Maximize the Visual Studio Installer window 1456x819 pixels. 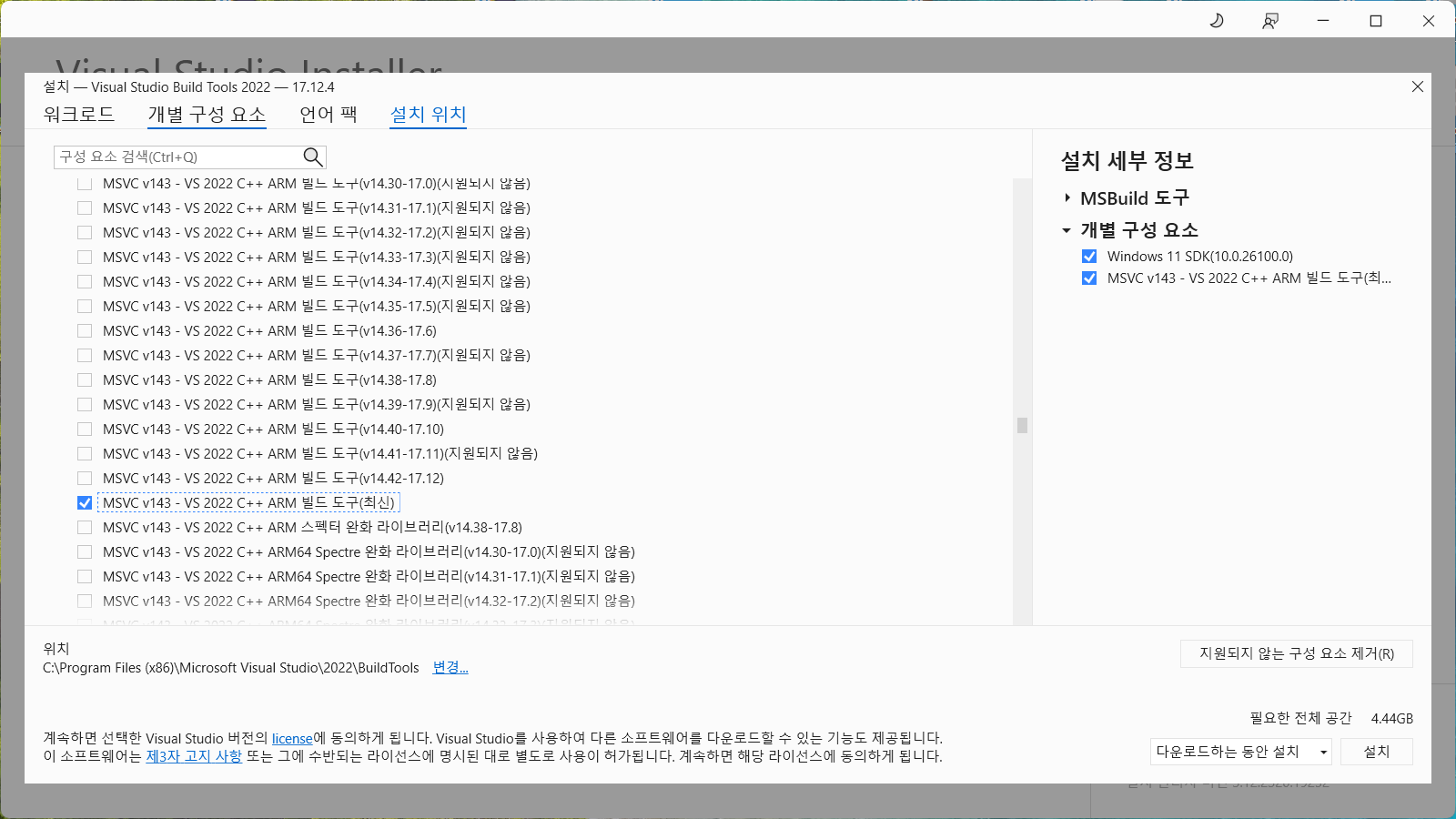1376,20
